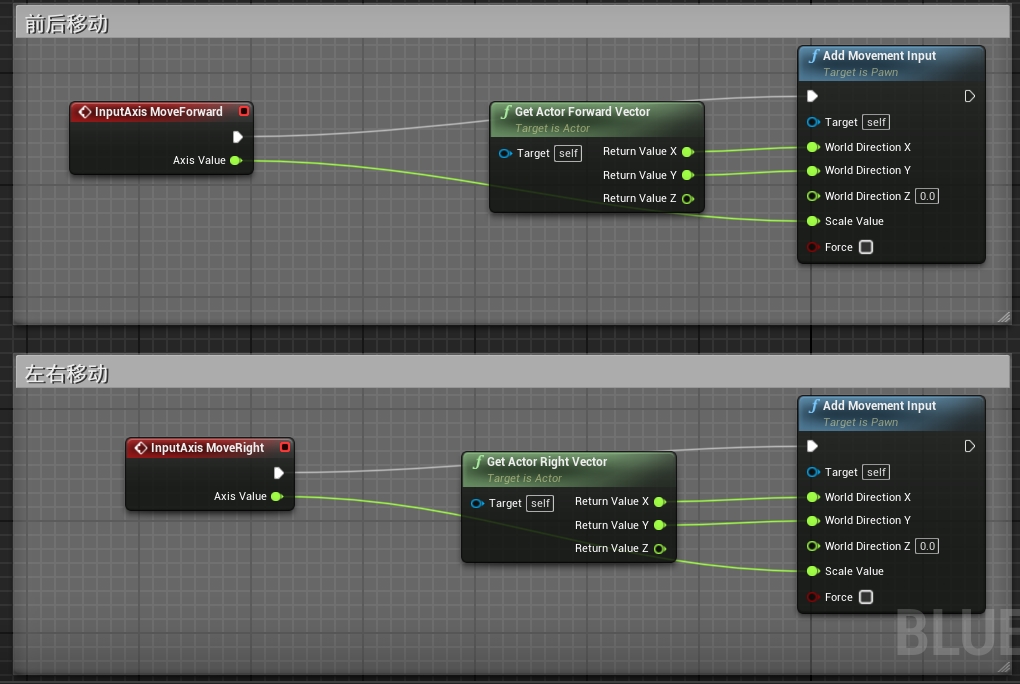Click Scale Value input pin on top Add Movement Input

pyautogui.click(x=813, y=221)
